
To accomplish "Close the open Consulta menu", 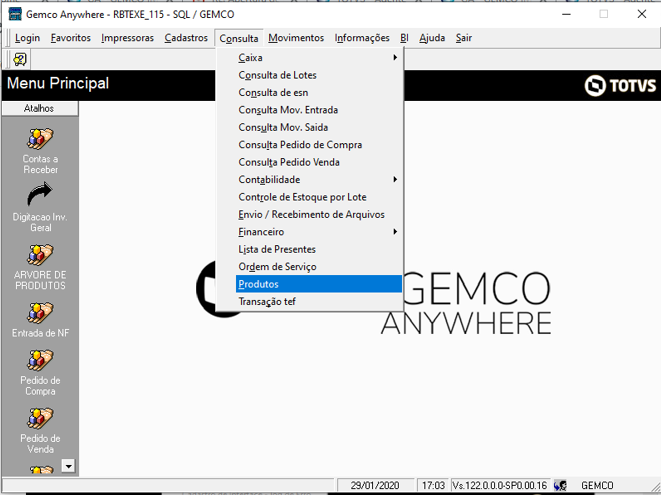I will tap(239, 38).
